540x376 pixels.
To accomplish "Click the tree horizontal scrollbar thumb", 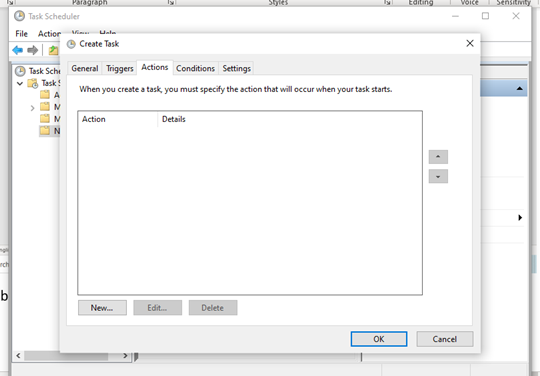I will tap(66, 356).
